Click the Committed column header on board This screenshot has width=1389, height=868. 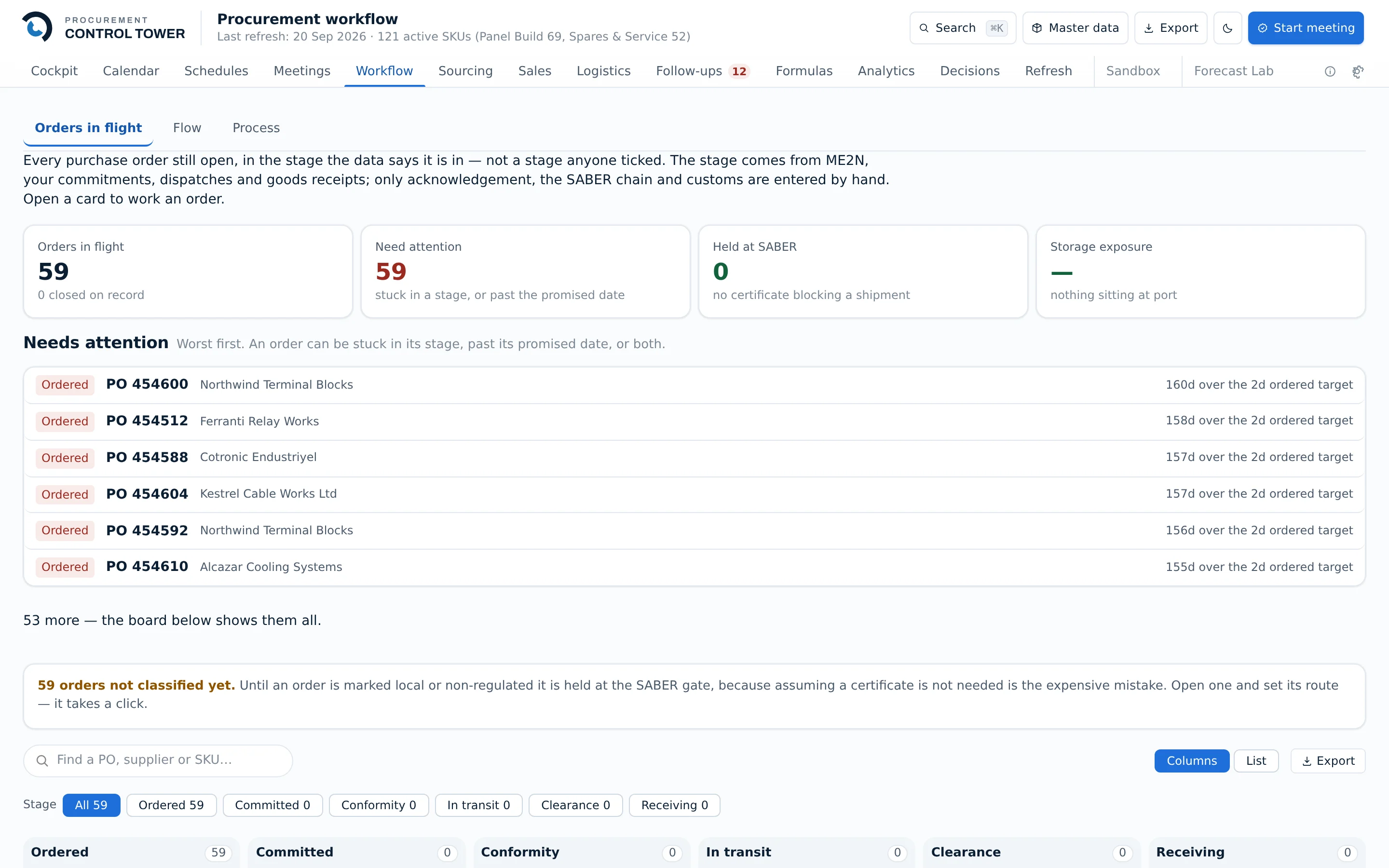[x=356, y=853]
